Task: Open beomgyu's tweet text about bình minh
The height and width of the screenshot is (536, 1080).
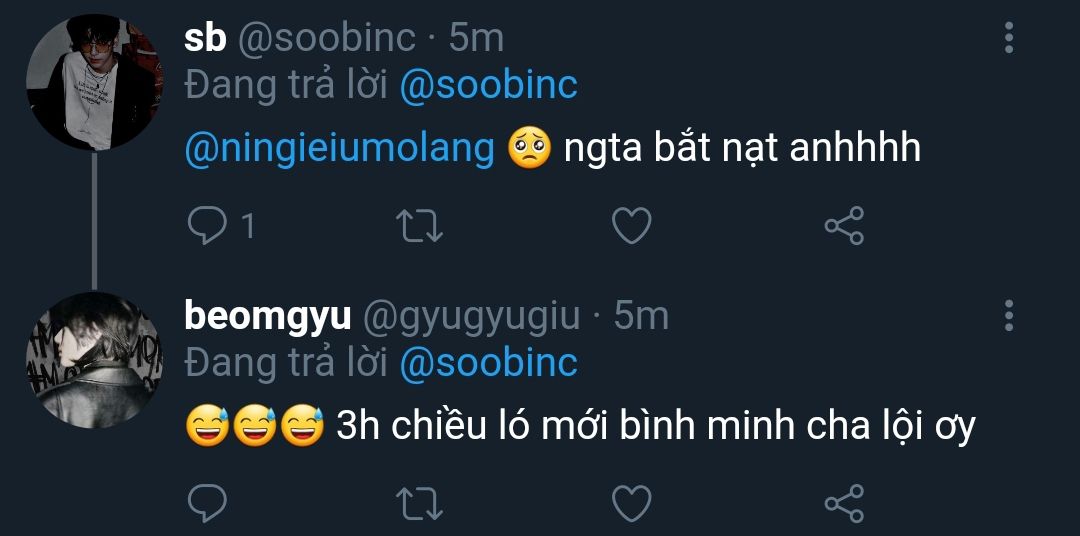Action: point(655,427)
